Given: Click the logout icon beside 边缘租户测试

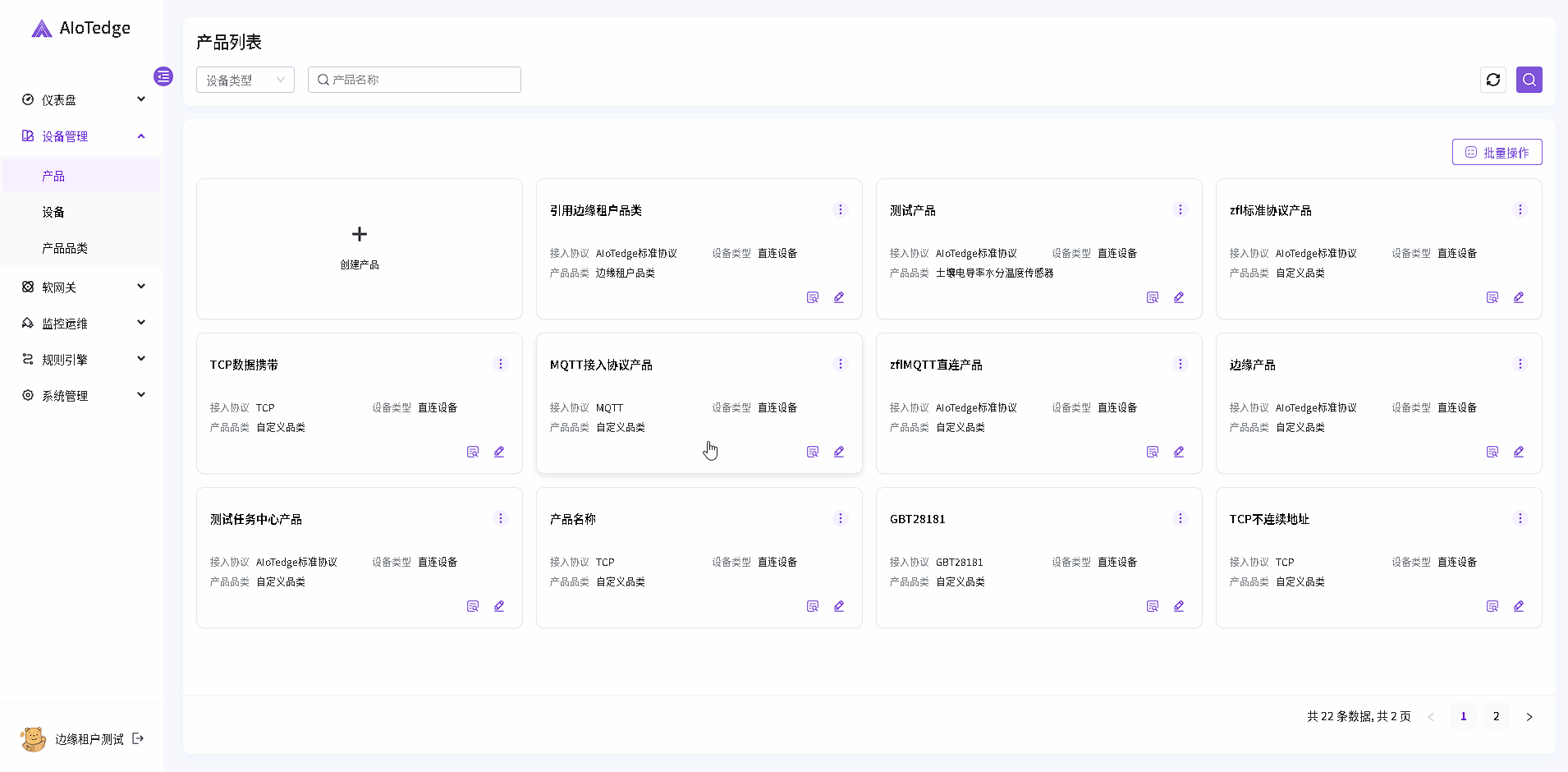Looking at the screenshot, I should click(138, 738).
